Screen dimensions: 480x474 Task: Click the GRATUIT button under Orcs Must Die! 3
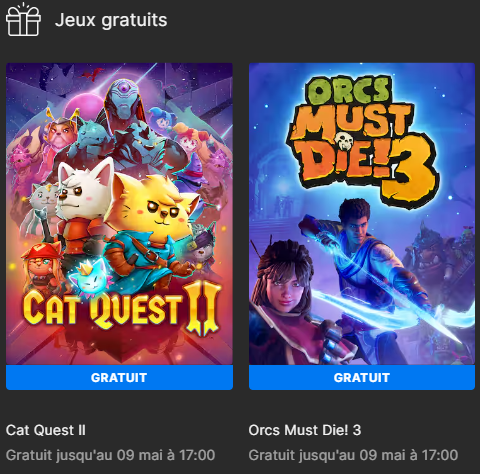point(362,377)
